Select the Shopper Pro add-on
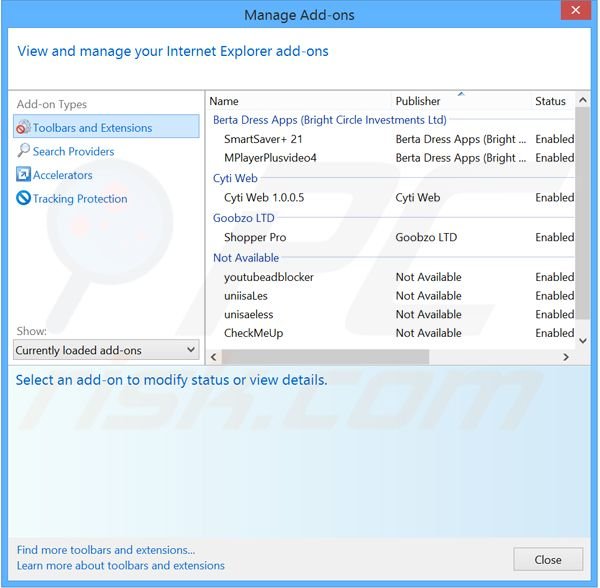 pyautogui.click(x=255, y=238)
